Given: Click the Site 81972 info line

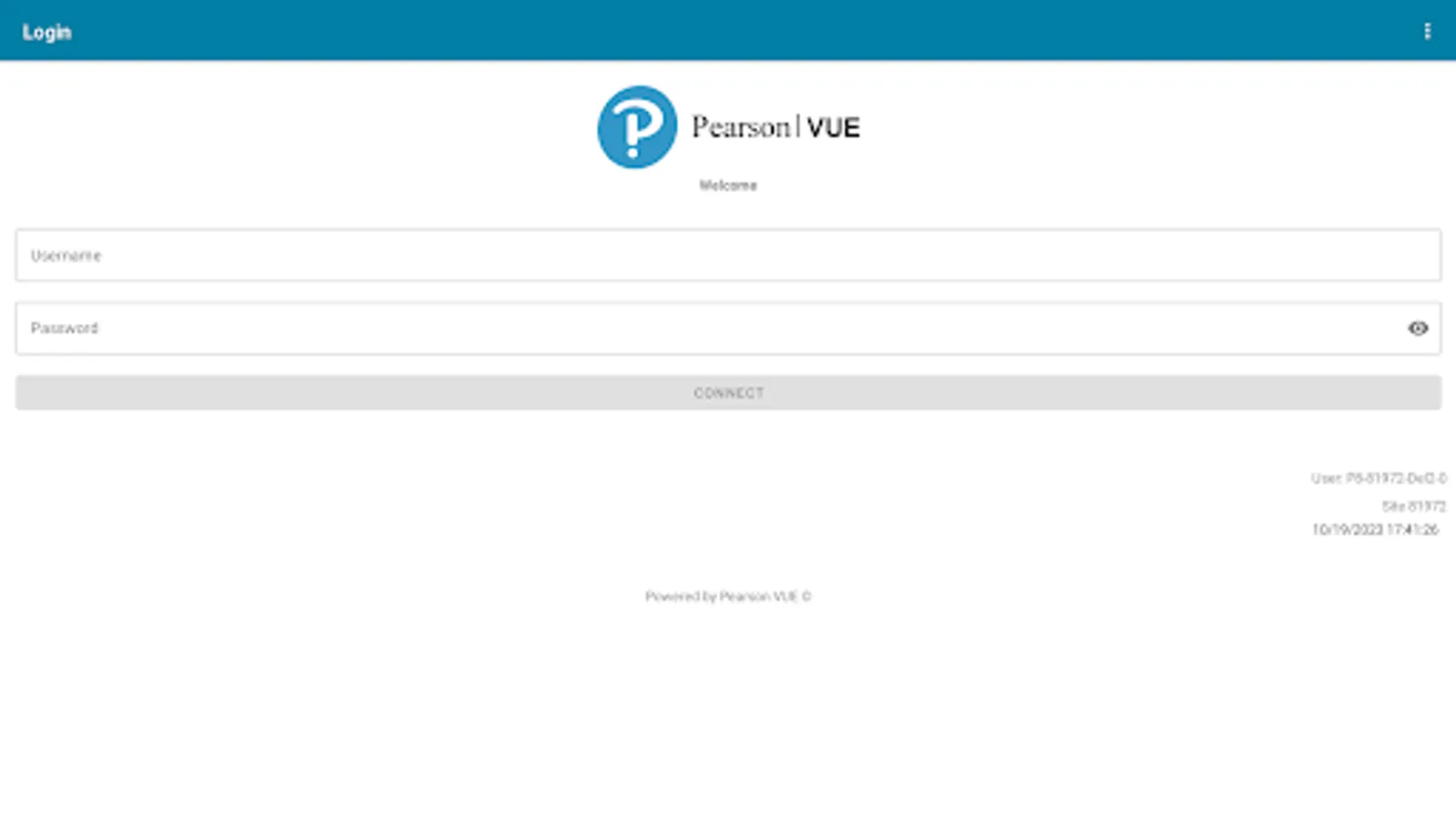Looking at the screenshot, I should coord(1413,506).
